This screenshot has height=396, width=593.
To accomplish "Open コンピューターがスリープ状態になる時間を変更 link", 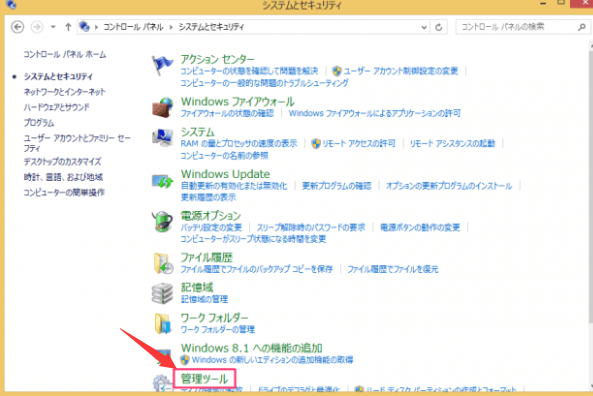I will click(x=253, y=239).
